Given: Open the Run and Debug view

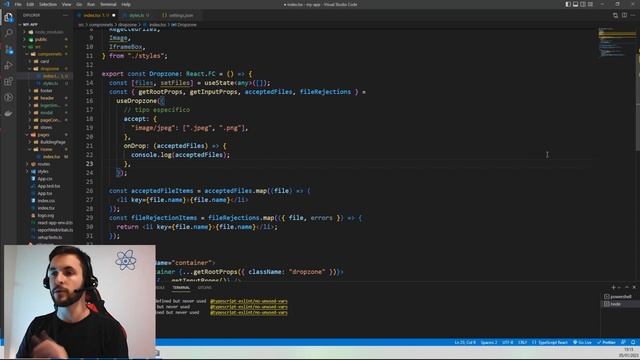Looking at the screenshot, I should tap(9, 65).
